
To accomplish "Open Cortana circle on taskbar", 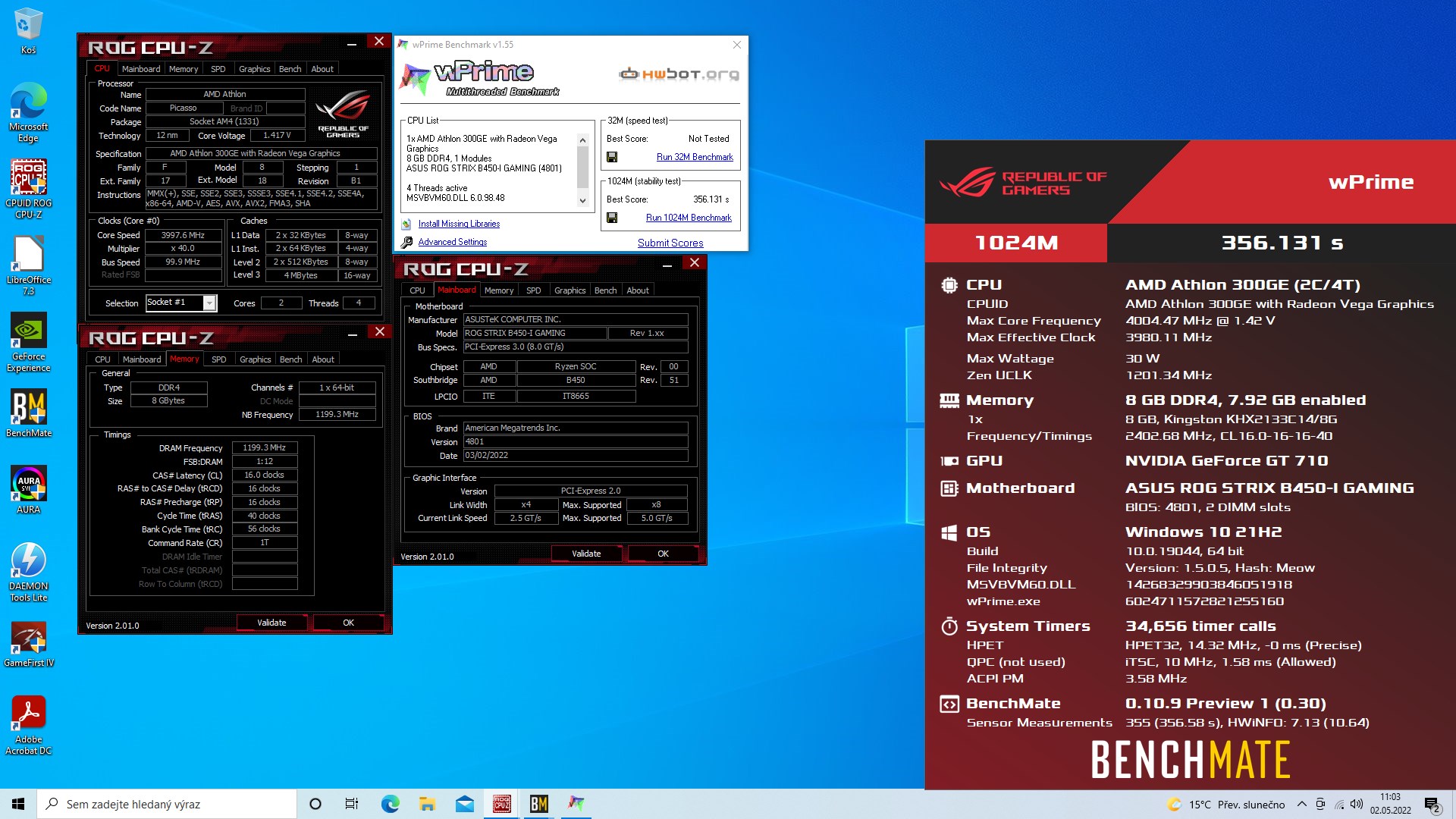I will click(x=315, y=804).
